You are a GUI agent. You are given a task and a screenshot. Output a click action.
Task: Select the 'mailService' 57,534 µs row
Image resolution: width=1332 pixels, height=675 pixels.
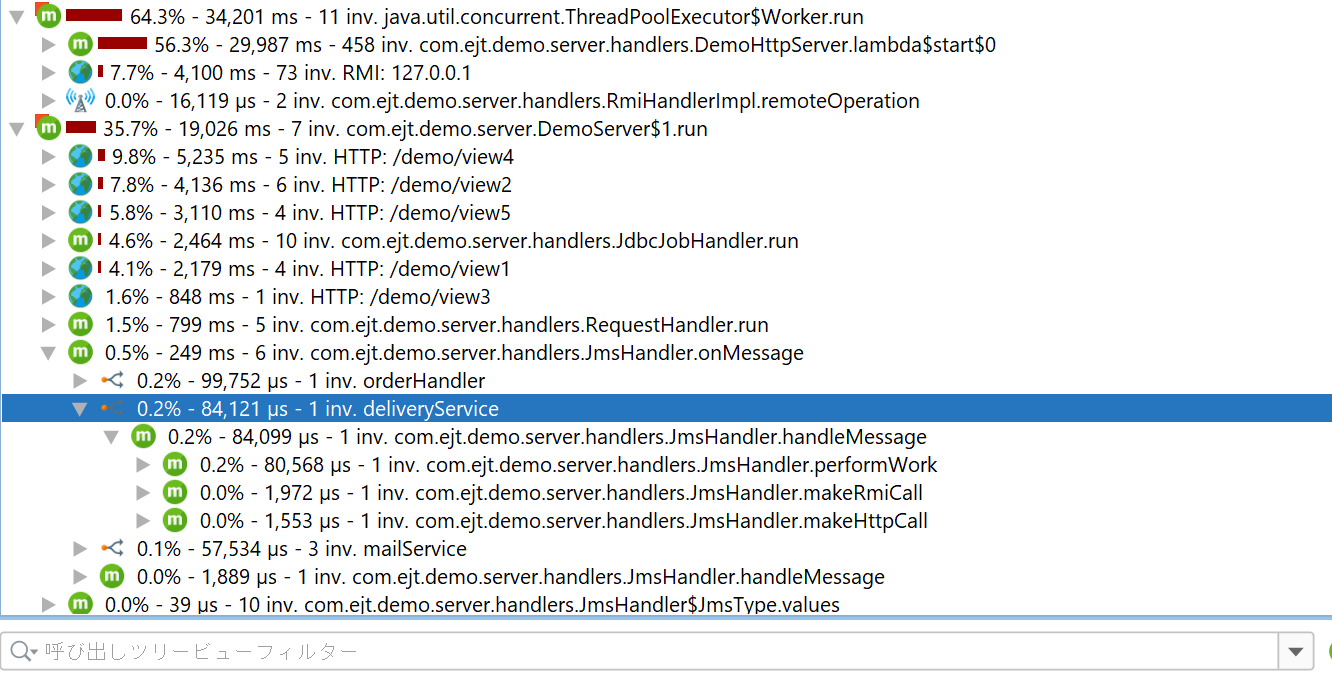(302, 549)
